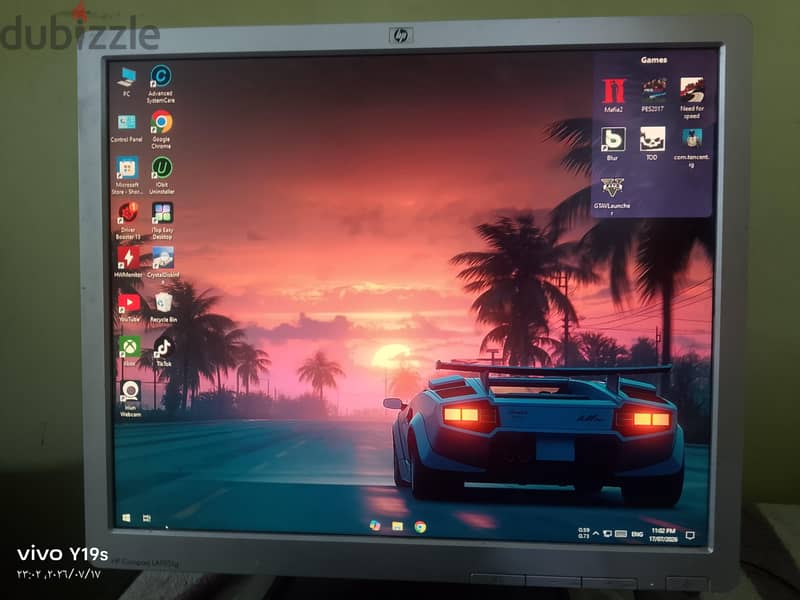Select the Games box title
This screenshot has height=600, width=800.
coord(654,60)
